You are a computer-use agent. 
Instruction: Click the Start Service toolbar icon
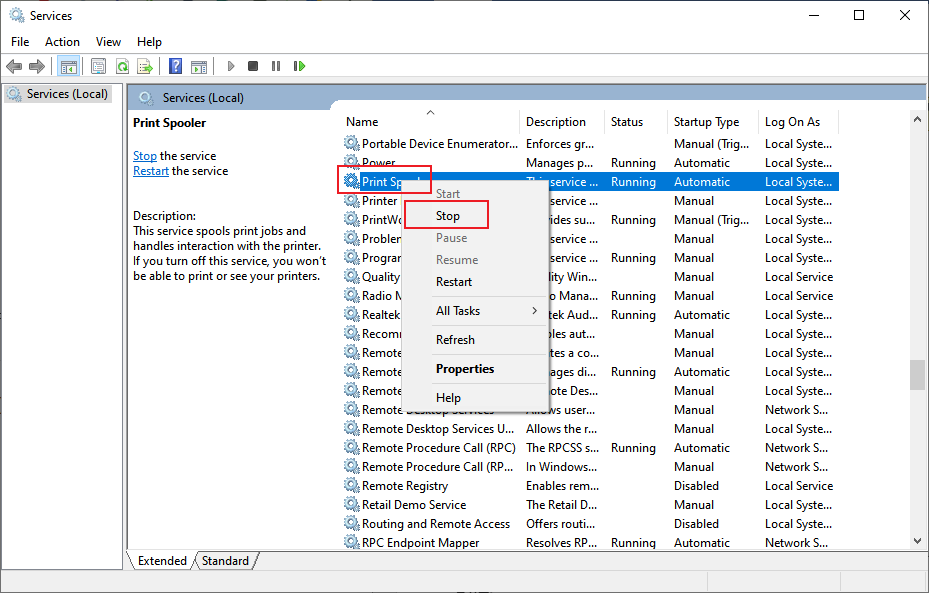(230, 66)
